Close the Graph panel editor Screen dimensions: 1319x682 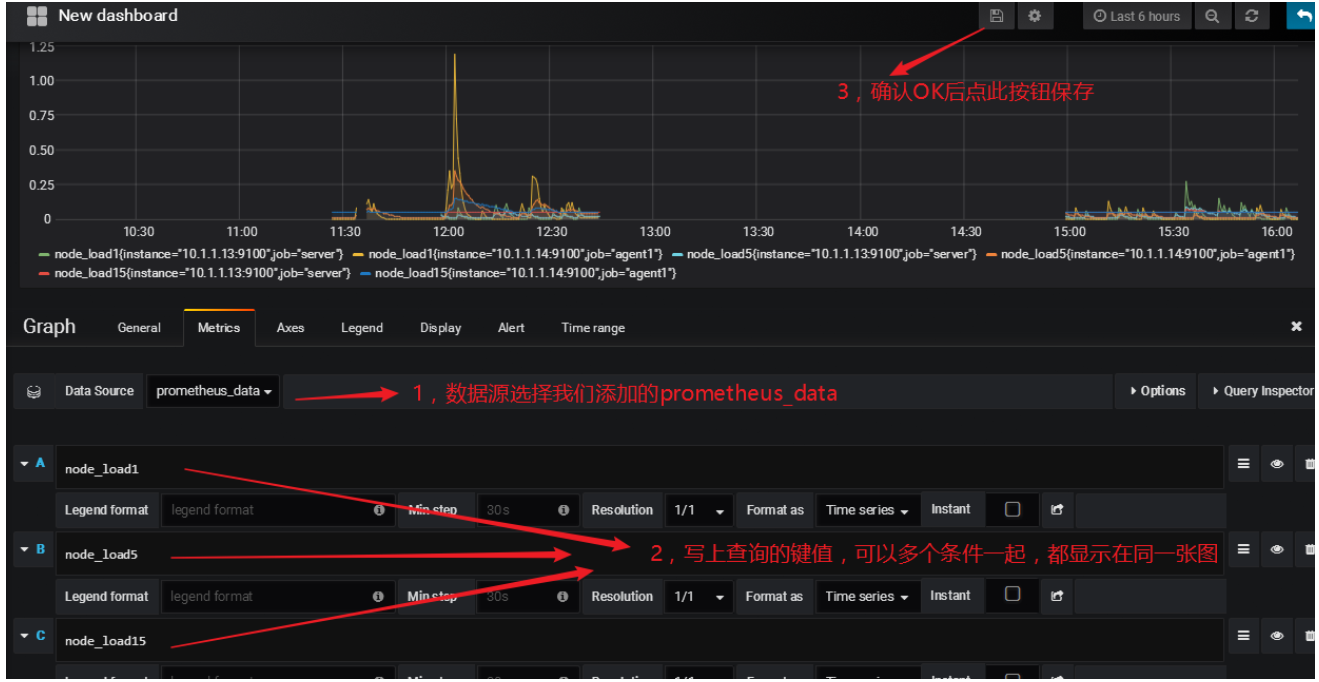[x=1296, y=327]
